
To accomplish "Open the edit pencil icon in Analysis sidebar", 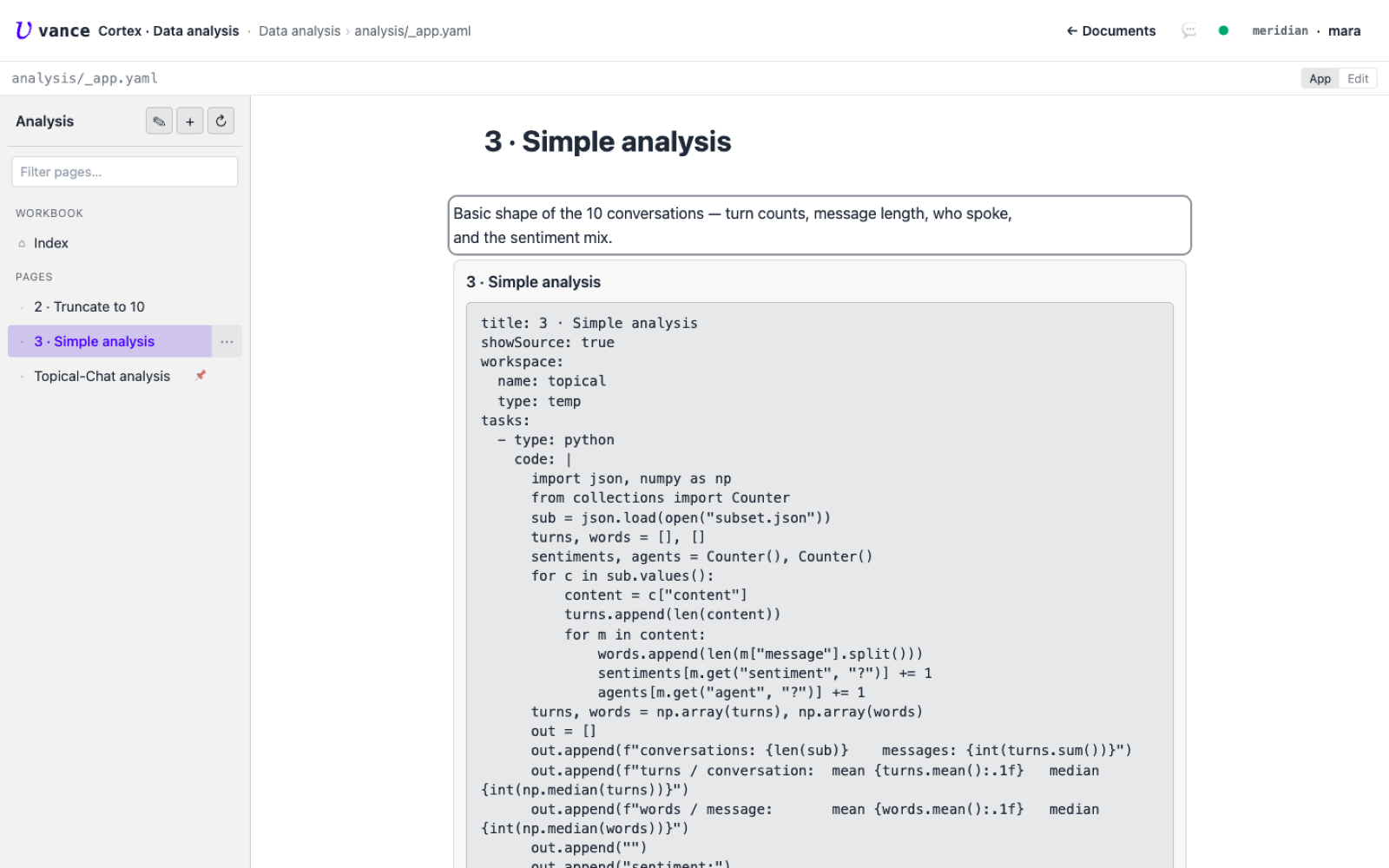I will click(x=159, y=121).
